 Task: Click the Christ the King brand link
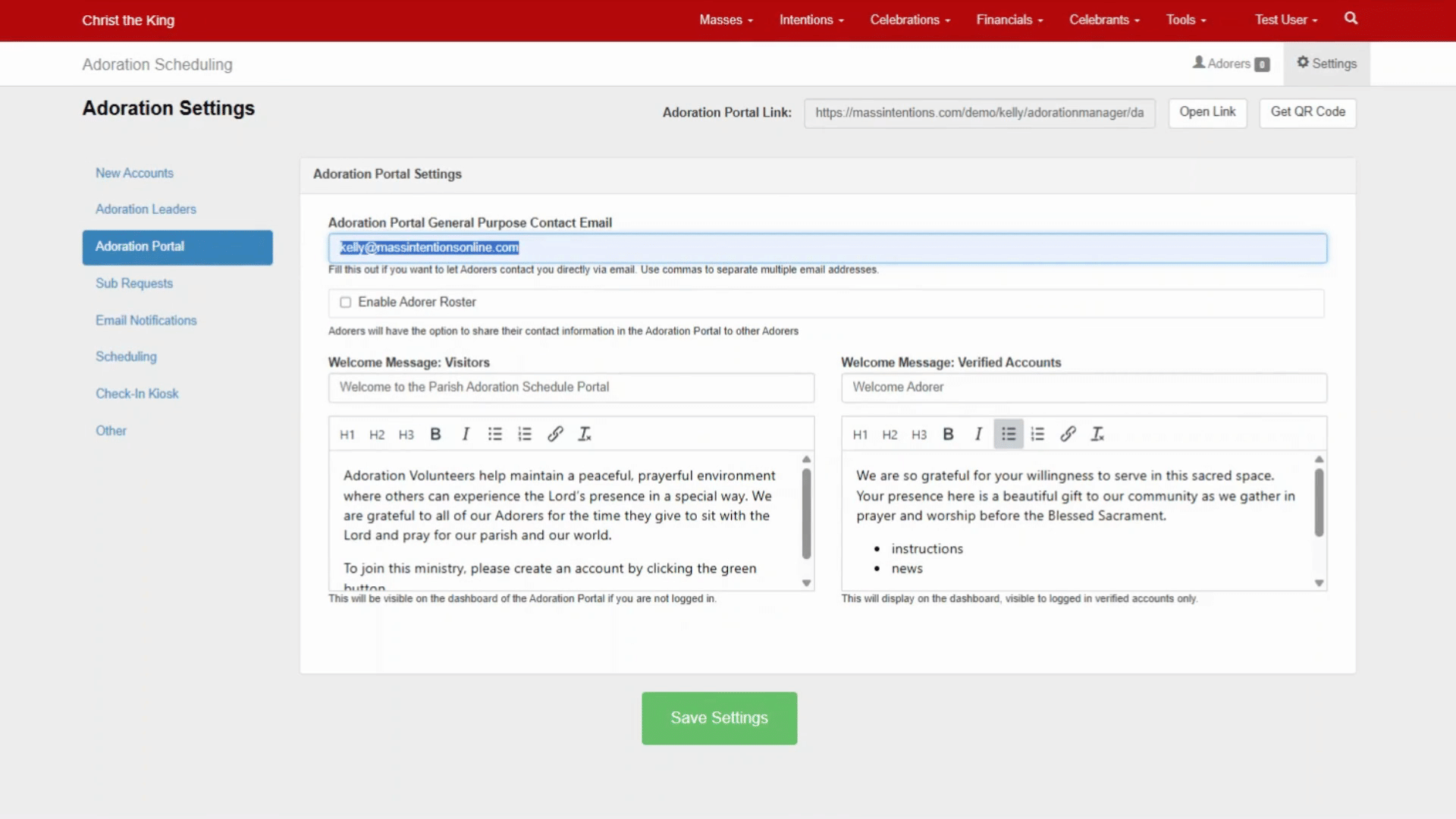(128, 20)
